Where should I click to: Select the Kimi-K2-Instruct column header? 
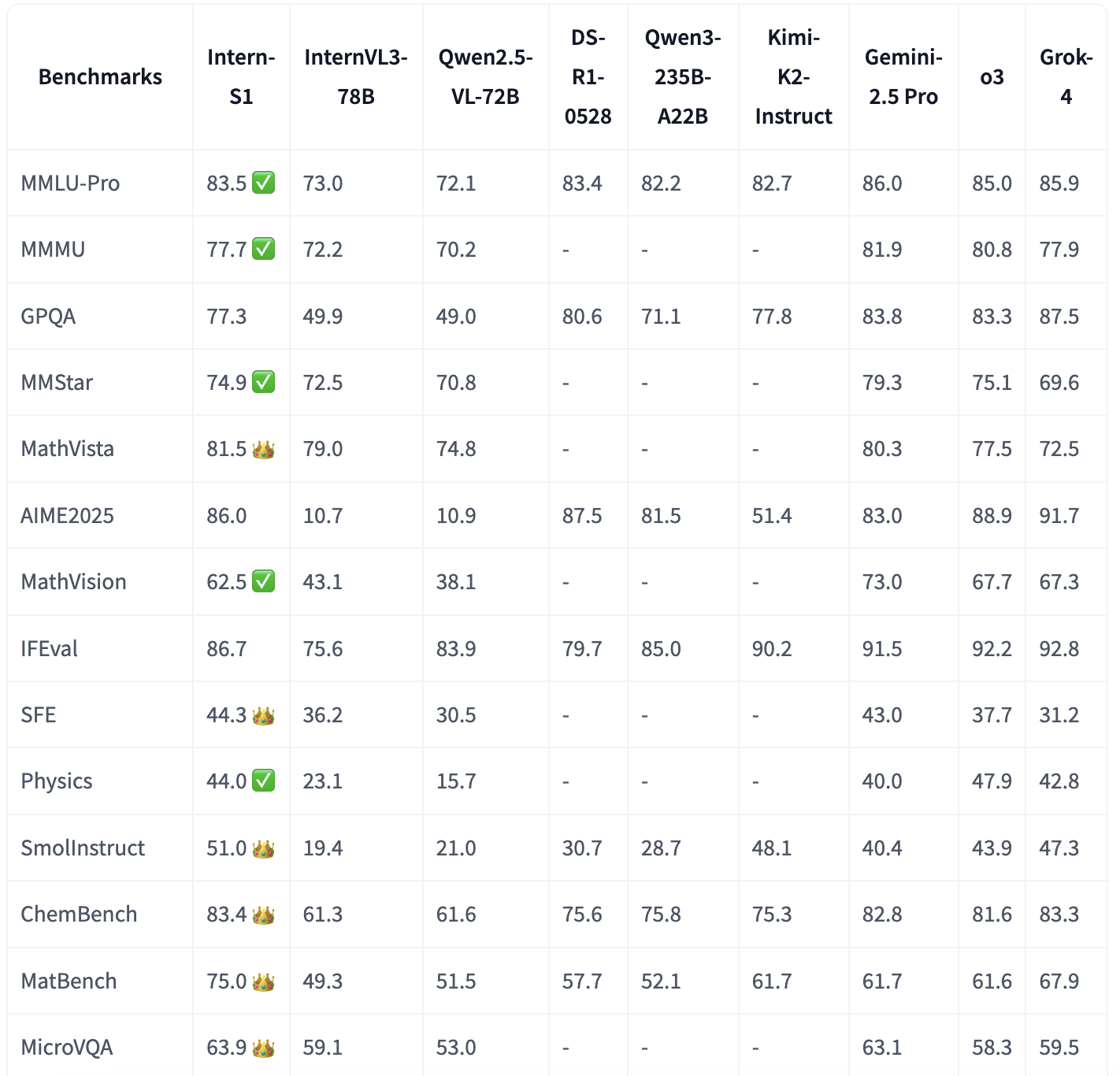793,77
